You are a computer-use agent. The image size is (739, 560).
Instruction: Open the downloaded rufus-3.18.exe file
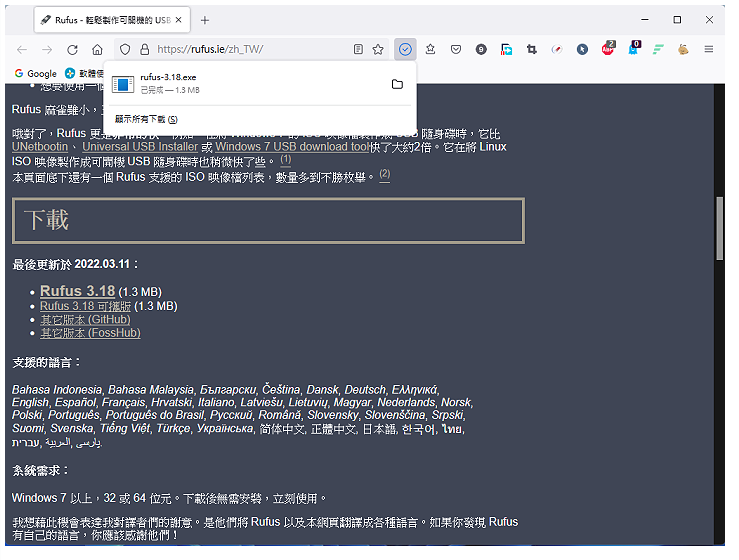click(245, 84)
